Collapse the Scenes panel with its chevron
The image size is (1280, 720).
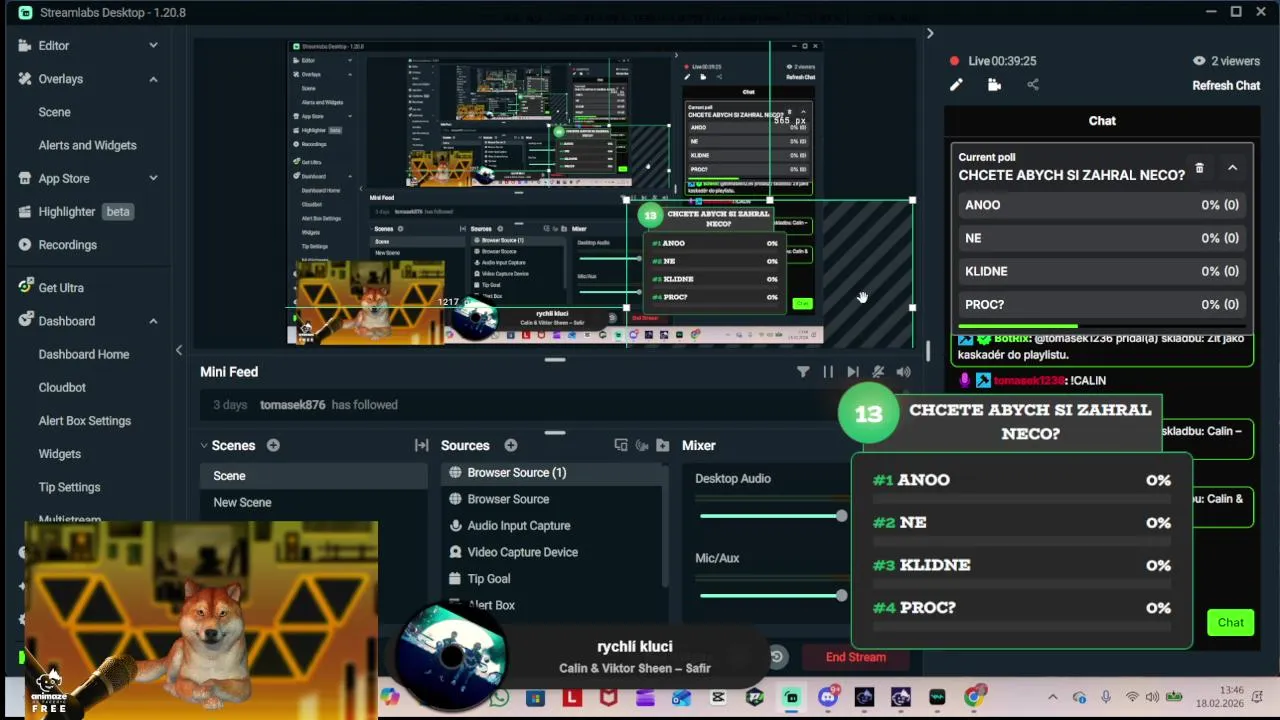(204, 446)
